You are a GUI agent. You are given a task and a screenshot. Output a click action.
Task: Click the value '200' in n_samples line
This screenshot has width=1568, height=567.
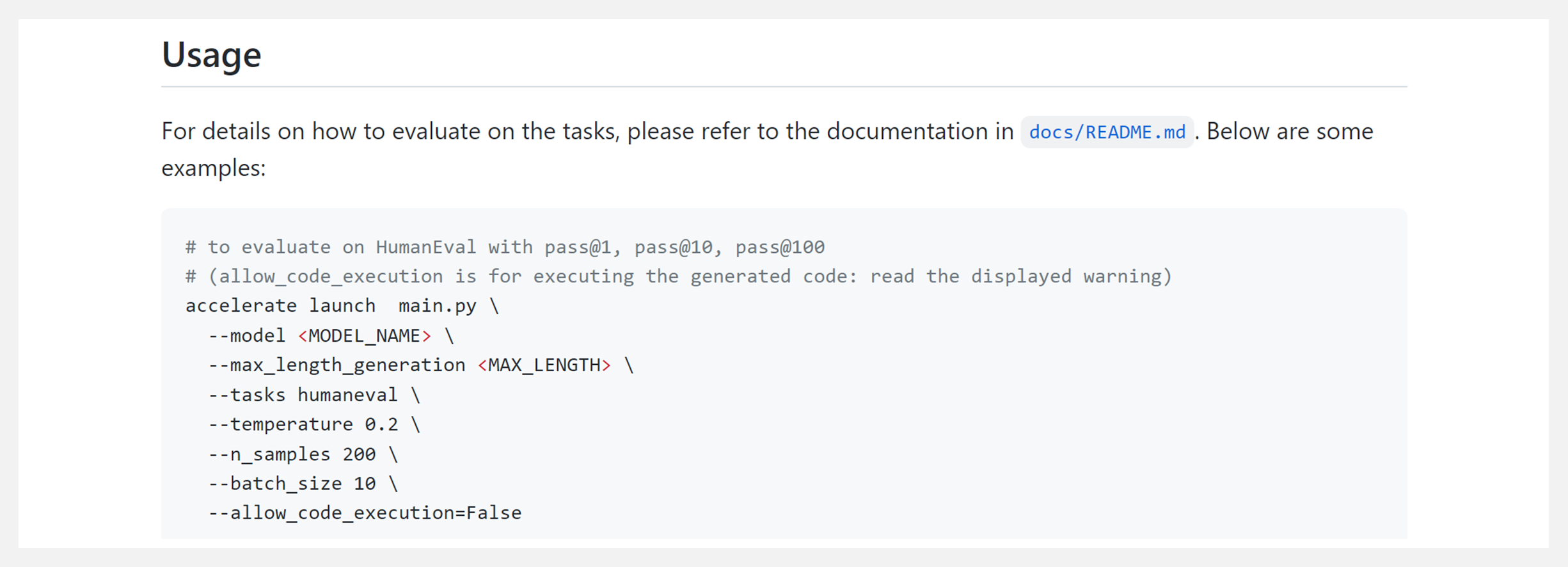(359, 454)
